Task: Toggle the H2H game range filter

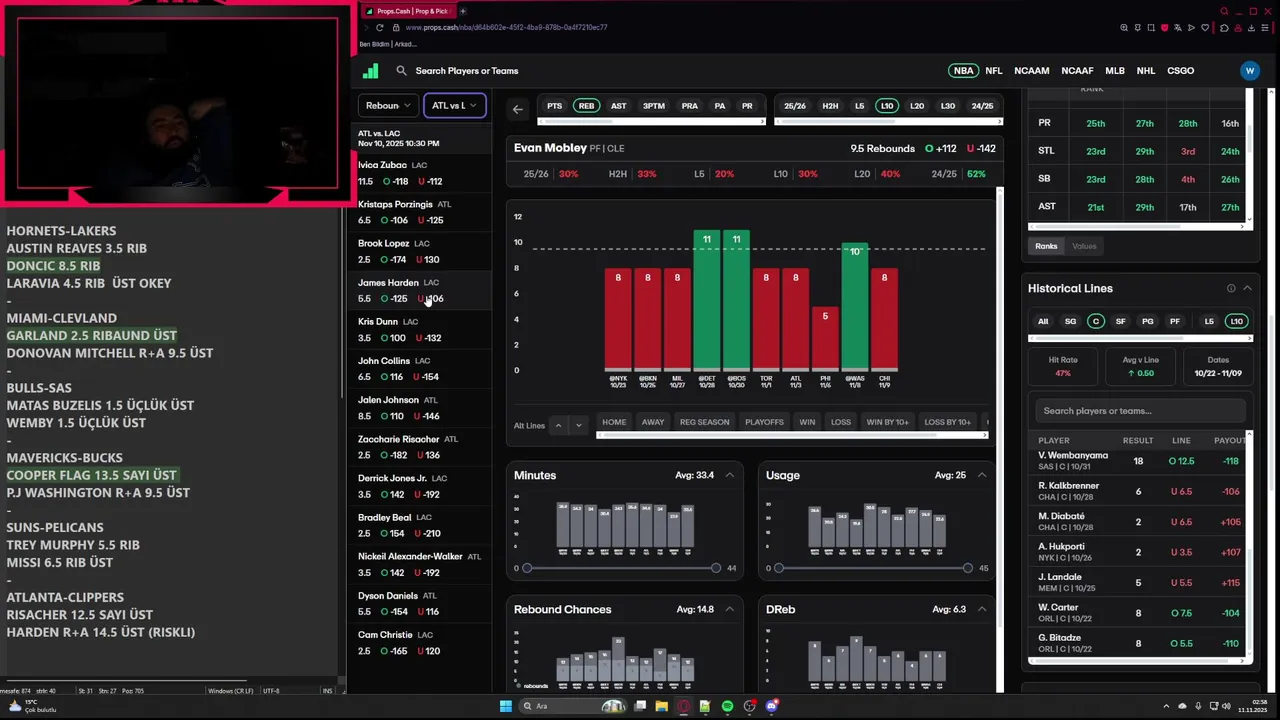Action: coord(830,106)
